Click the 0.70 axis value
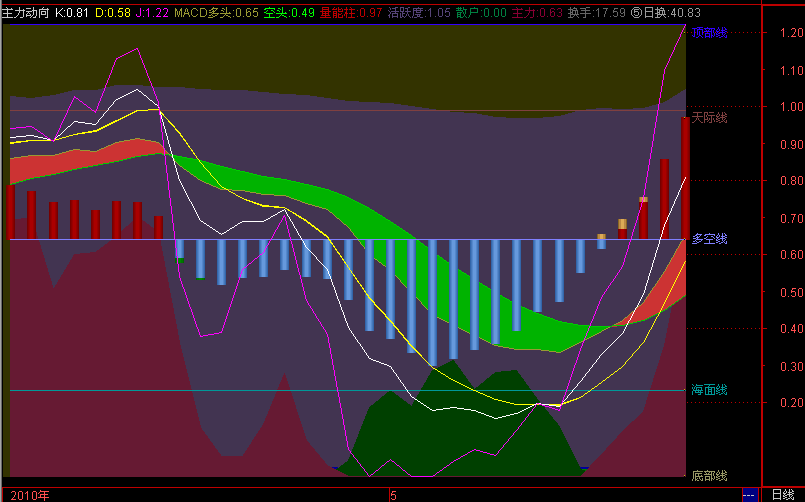The image size is (805, 502). pos(792,219)
